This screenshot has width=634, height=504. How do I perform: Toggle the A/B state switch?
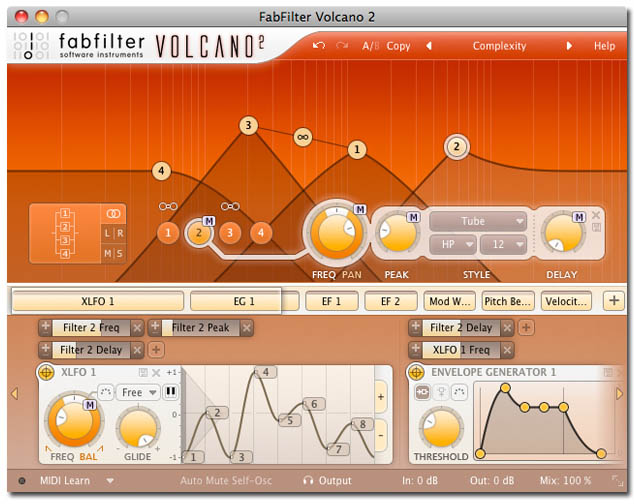[x=371, y=46]
